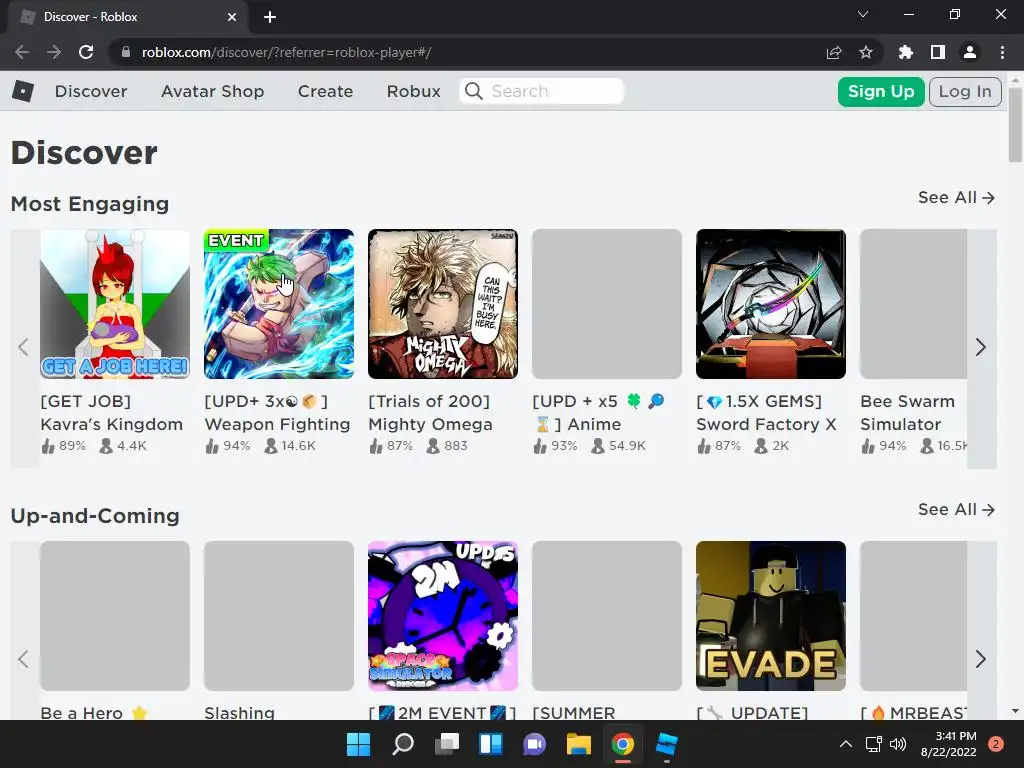The width and height of the screenshot is (1024, 768).
Task: Click the Roblox search field
Action: tap(541, 91)
